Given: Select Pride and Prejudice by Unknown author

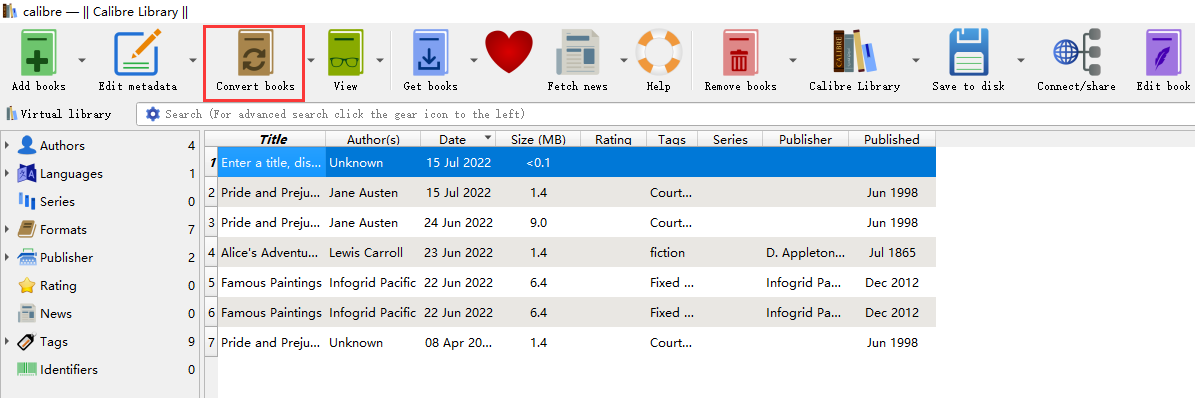Looking at the screenshot, I should point(576,342).
